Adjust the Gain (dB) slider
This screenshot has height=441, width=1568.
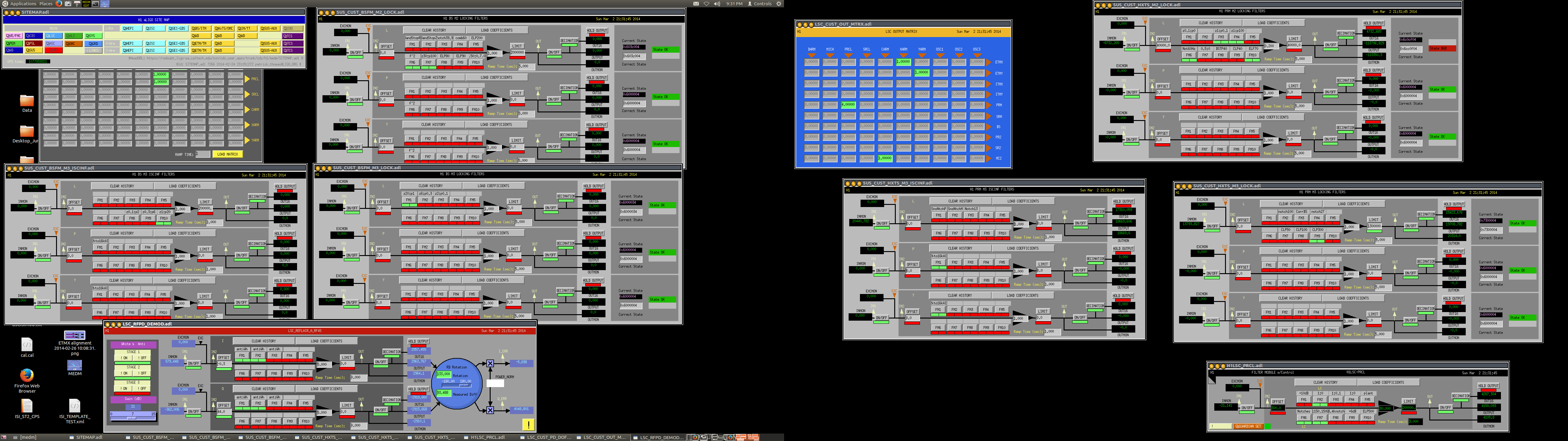133,418
